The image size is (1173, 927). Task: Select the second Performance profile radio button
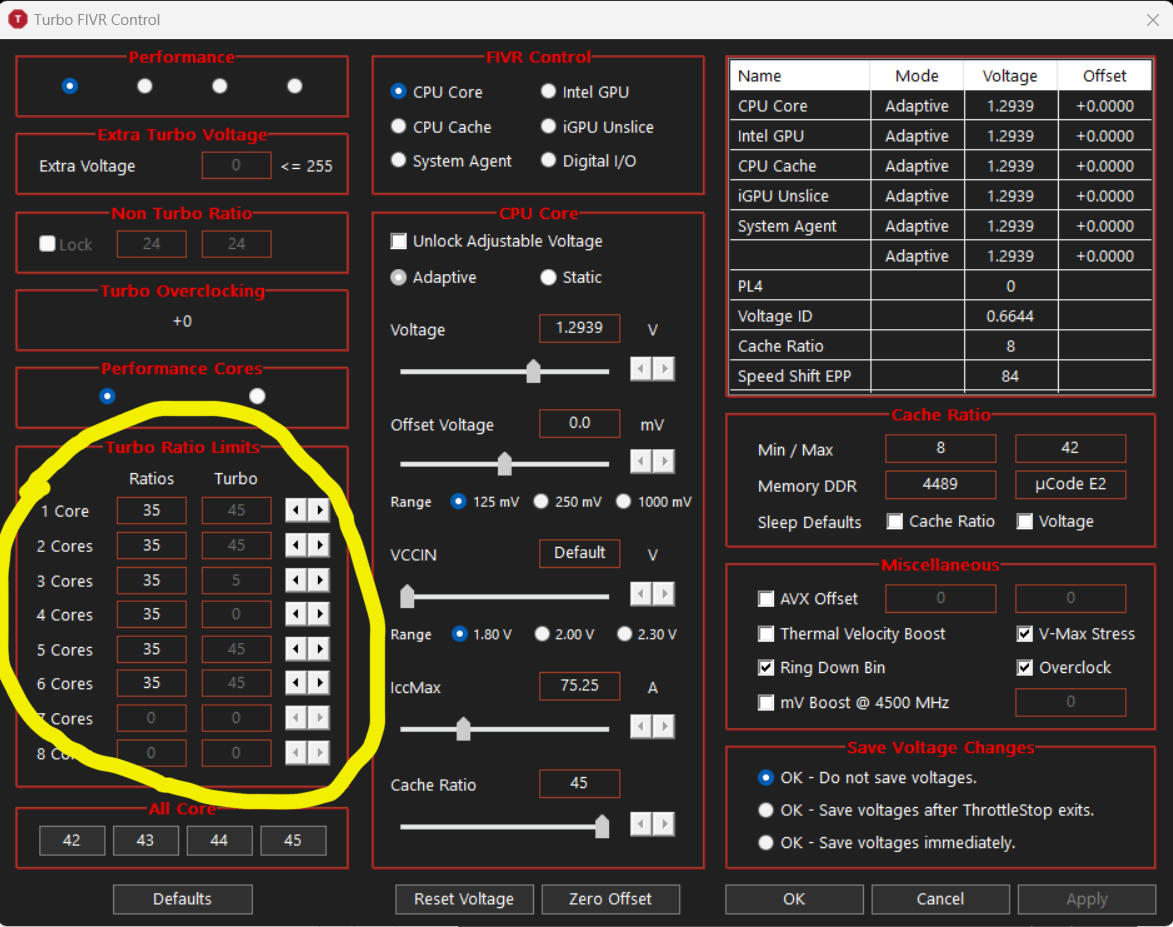[x=145, y=86]
